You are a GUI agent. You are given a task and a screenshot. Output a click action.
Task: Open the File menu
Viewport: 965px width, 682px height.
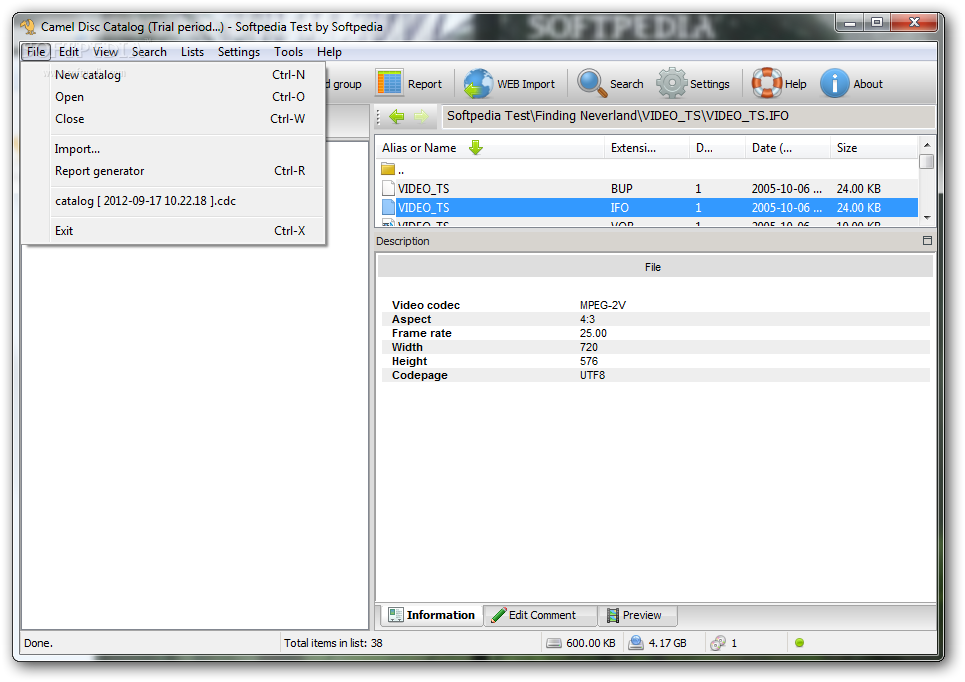click(x=36, y=52)
